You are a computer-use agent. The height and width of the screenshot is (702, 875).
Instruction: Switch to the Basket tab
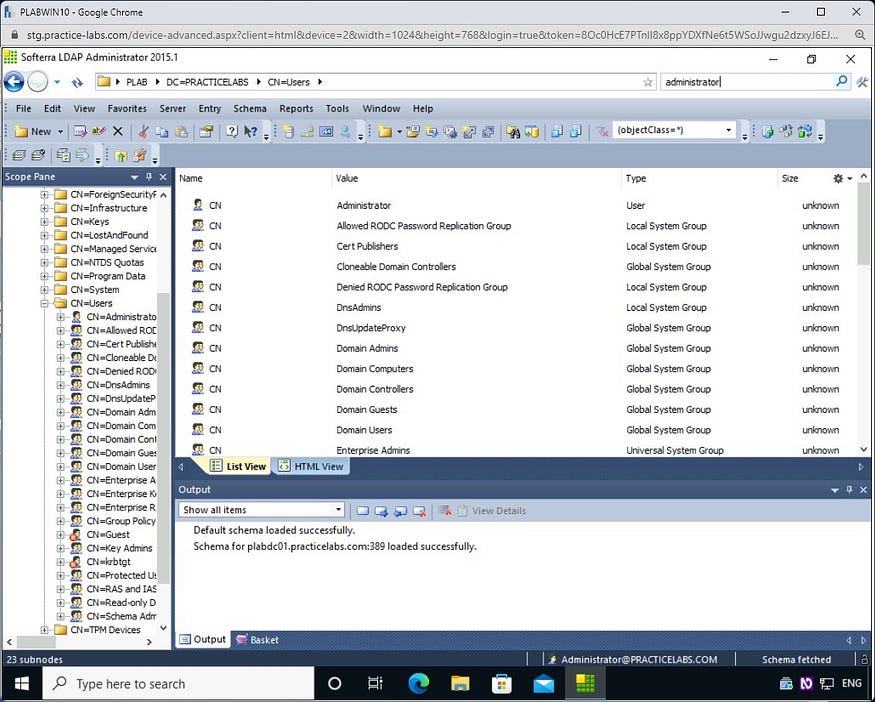coord(257,640)
